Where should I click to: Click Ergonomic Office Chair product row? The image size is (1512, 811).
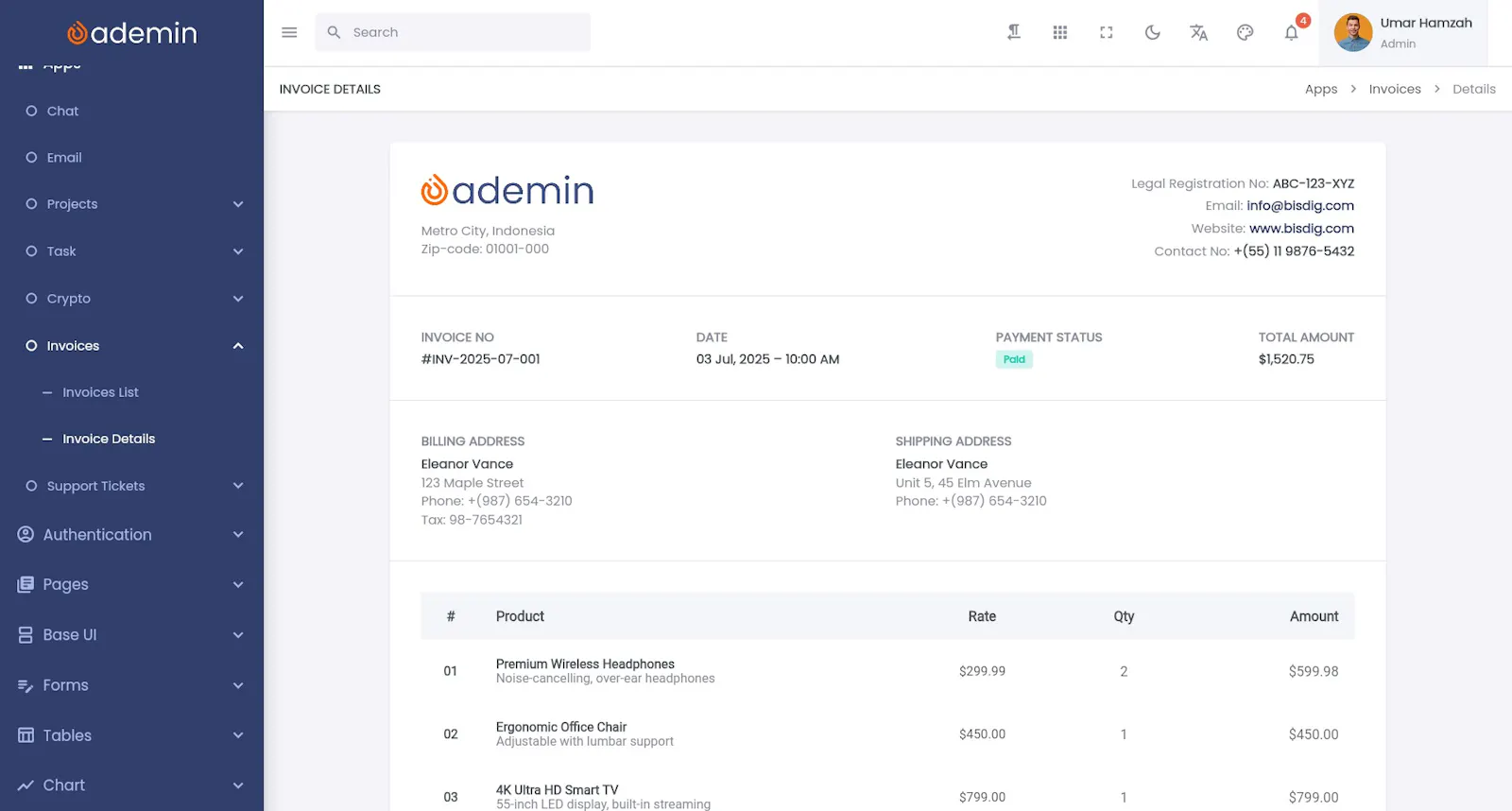click(887, 734)
